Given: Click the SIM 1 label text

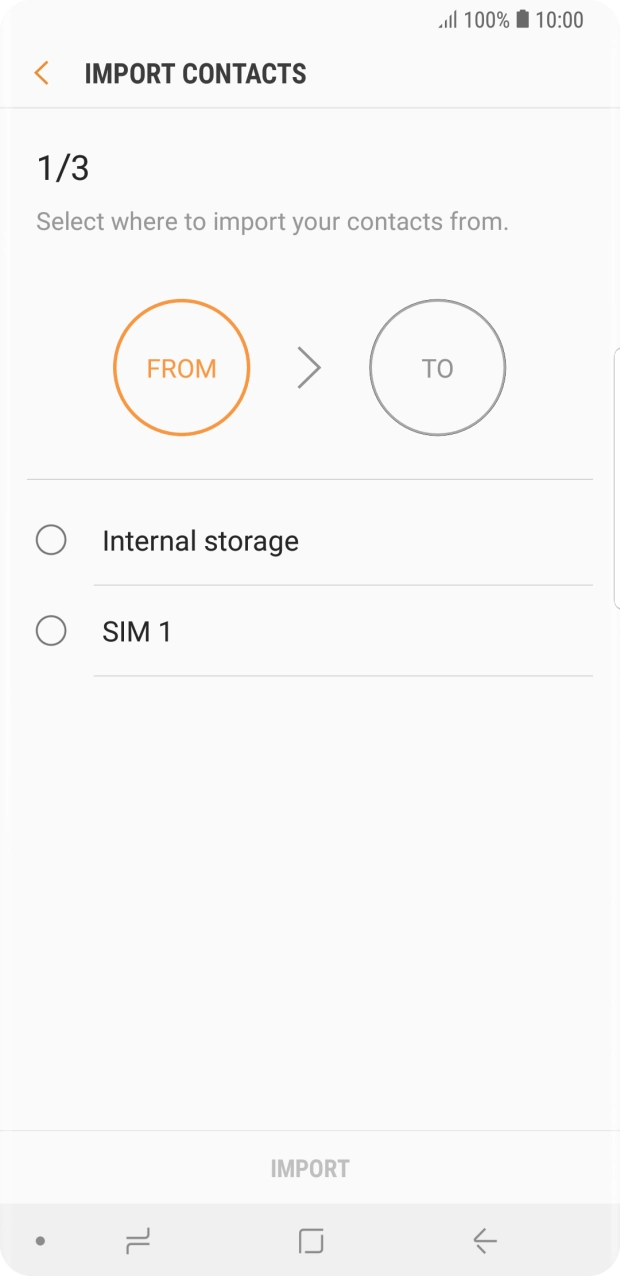Looking at the screenshot, I should coord(136,632).
